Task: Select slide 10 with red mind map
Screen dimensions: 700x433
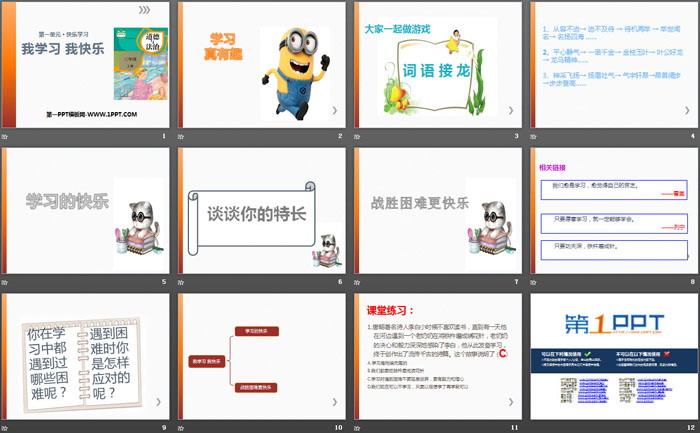Action: pyautogui.click(x=262, y=357)
